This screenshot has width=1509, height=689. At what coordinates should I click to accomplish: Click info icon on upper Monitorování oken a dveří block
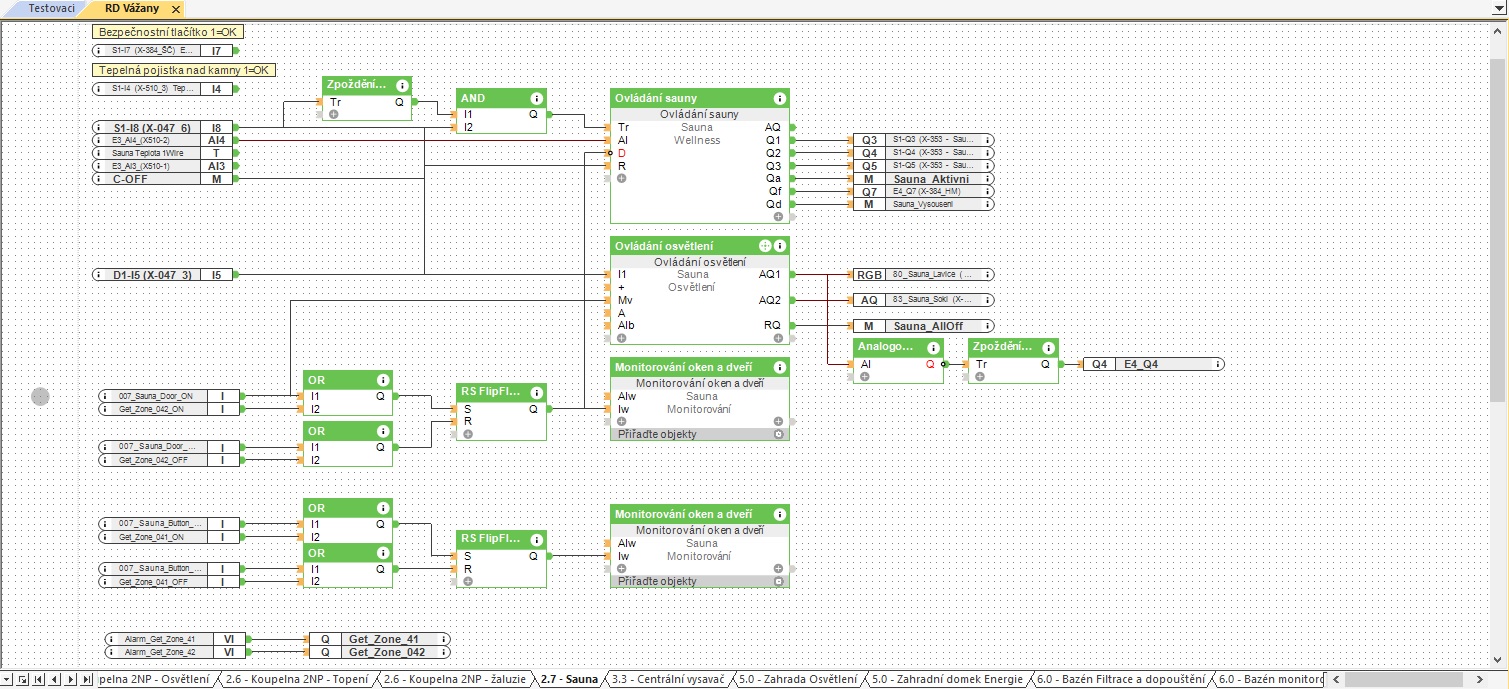pos(780,367)
